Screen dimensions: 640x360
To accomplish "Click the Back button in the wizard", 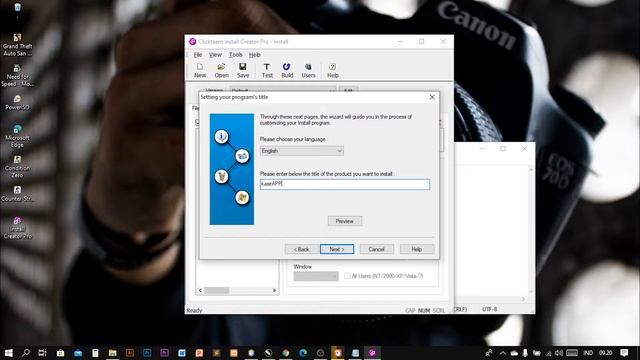I will coord(302,249).
